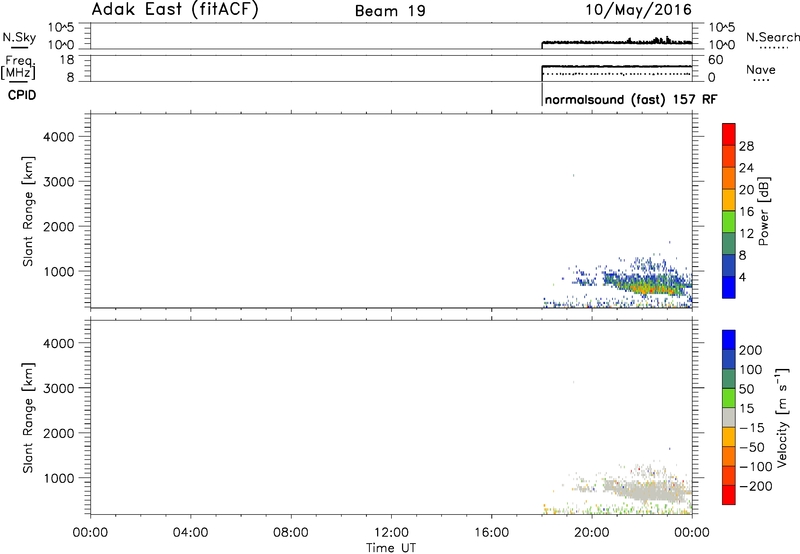Click the "28" Power colorbar value
This screenshot has width=800, height=554.
point(746,146)
